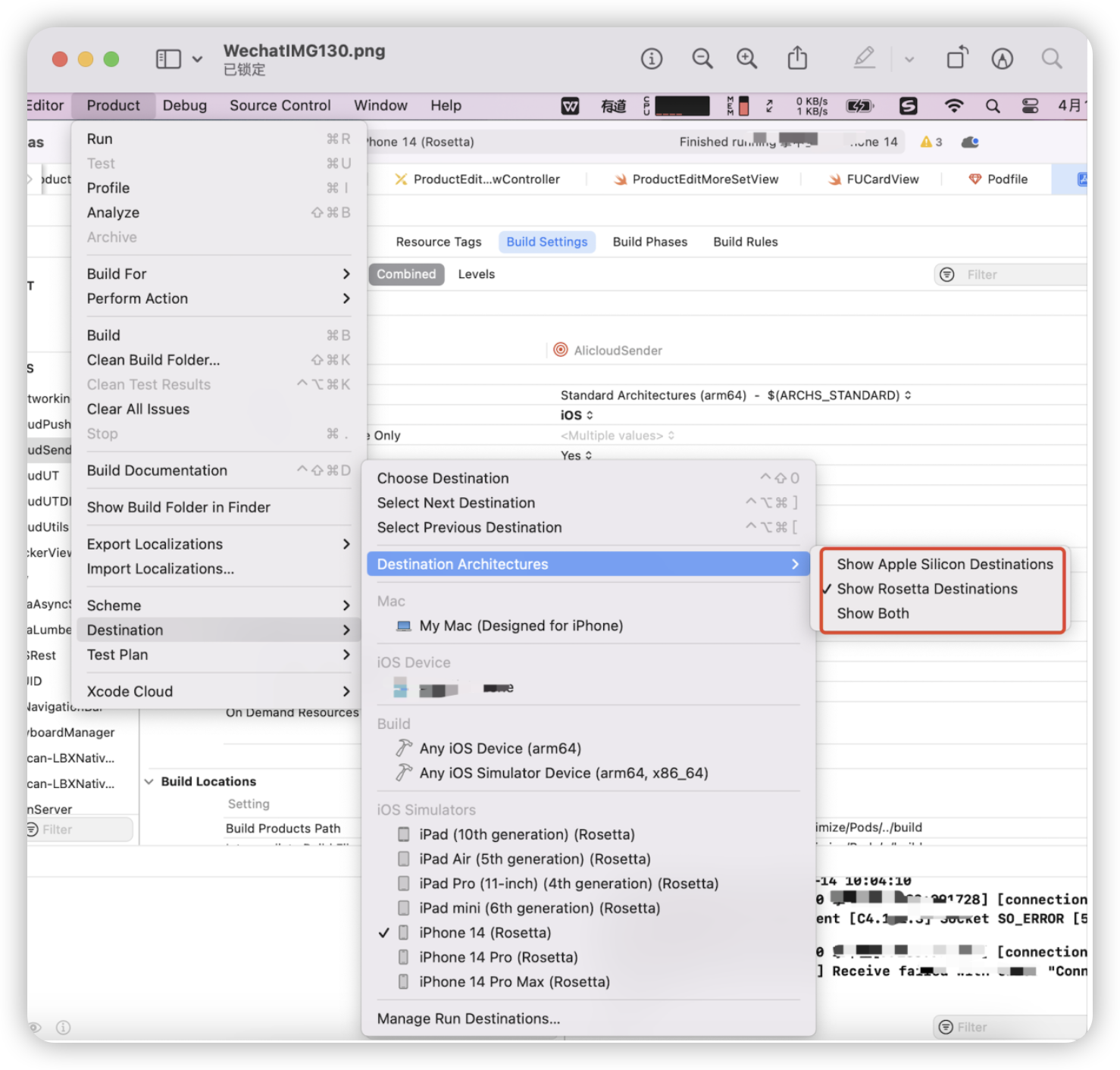Open the Preview info inspector icon
The height and width of the screenshot is (1070, 1120).
(652, 58)
